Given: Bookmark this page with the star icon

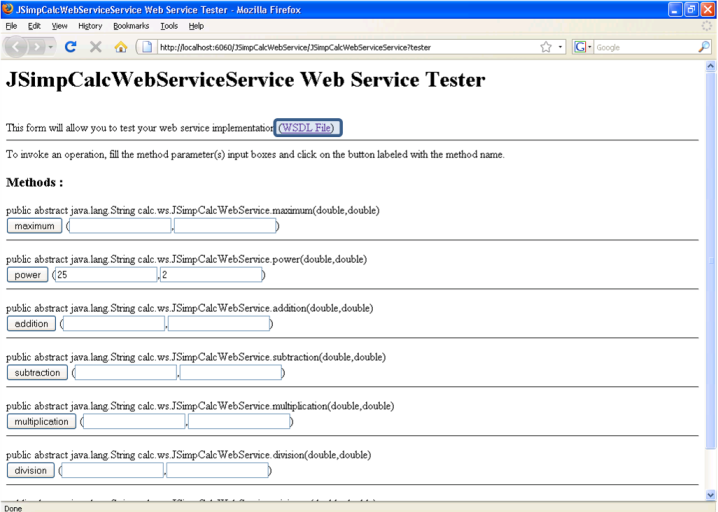Looking at the screenshot, I should click(x=546, y=46).
